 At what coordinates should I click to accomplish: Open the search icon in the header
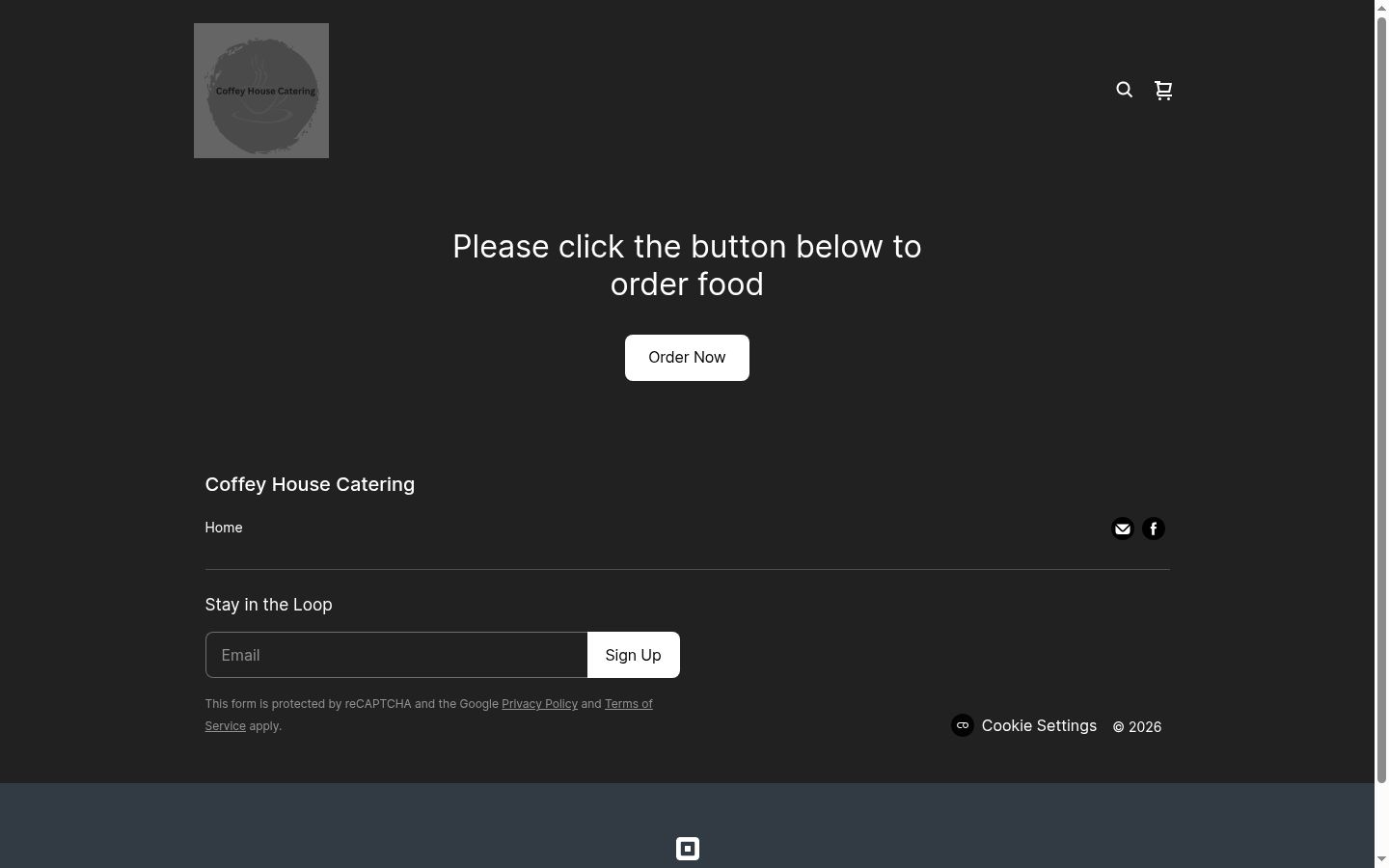tap(1124, 90)
